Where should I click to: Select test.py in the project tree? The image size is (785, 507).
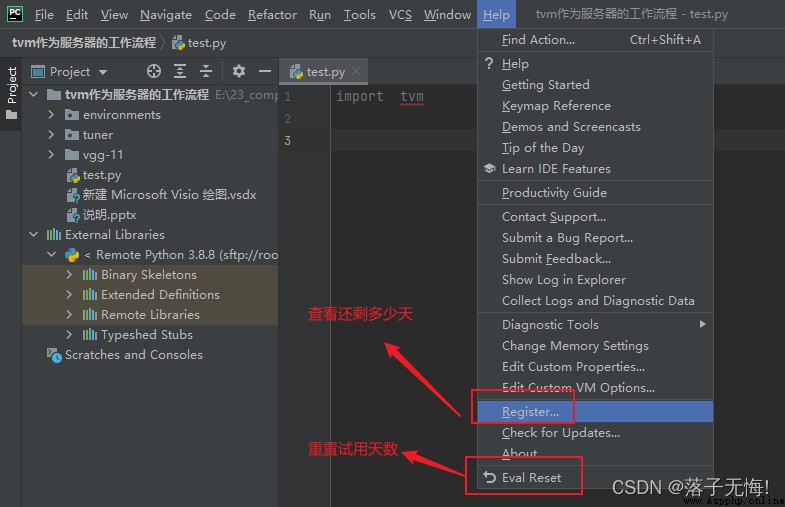[x=102, y=175]
